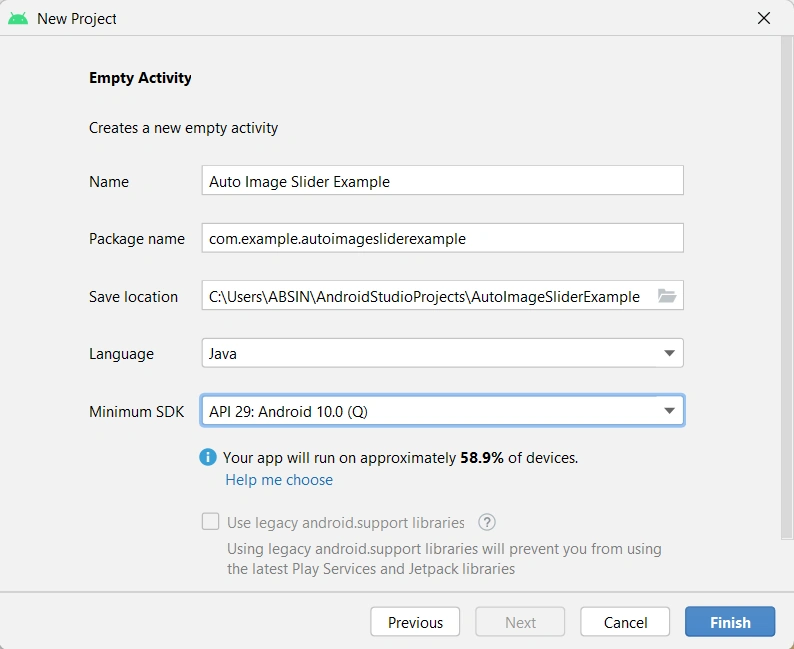Click inside the Save location path field
The image size is (794, 649).
click(428, 296)
